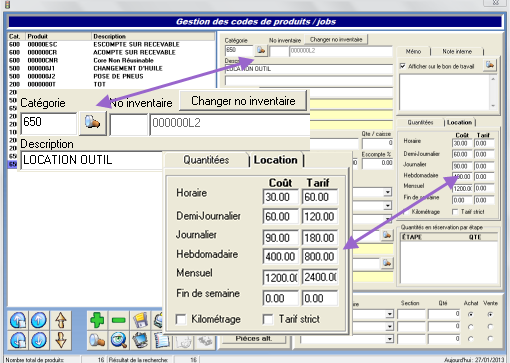Select product row 00000ESC

point(111,44)
